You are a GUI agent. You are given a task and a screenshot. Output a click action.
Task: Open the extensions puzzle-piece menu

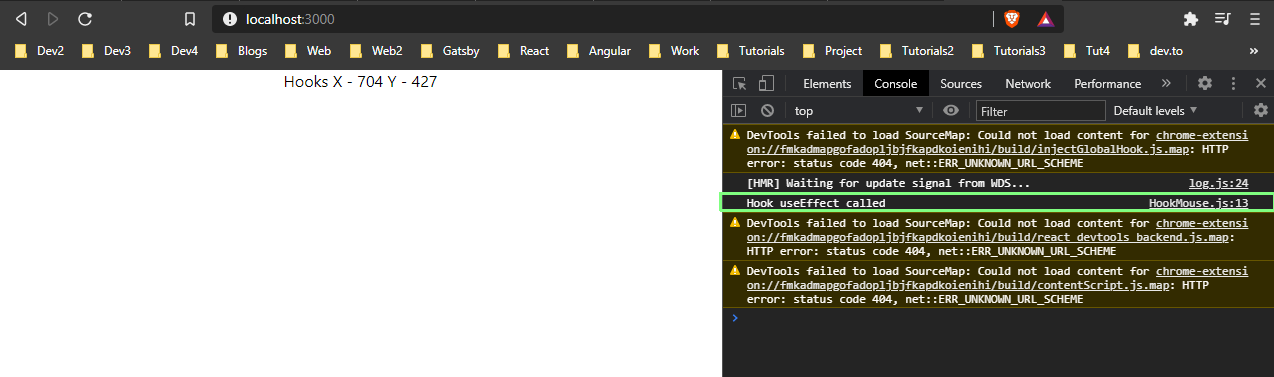(x=1190, y=19)
